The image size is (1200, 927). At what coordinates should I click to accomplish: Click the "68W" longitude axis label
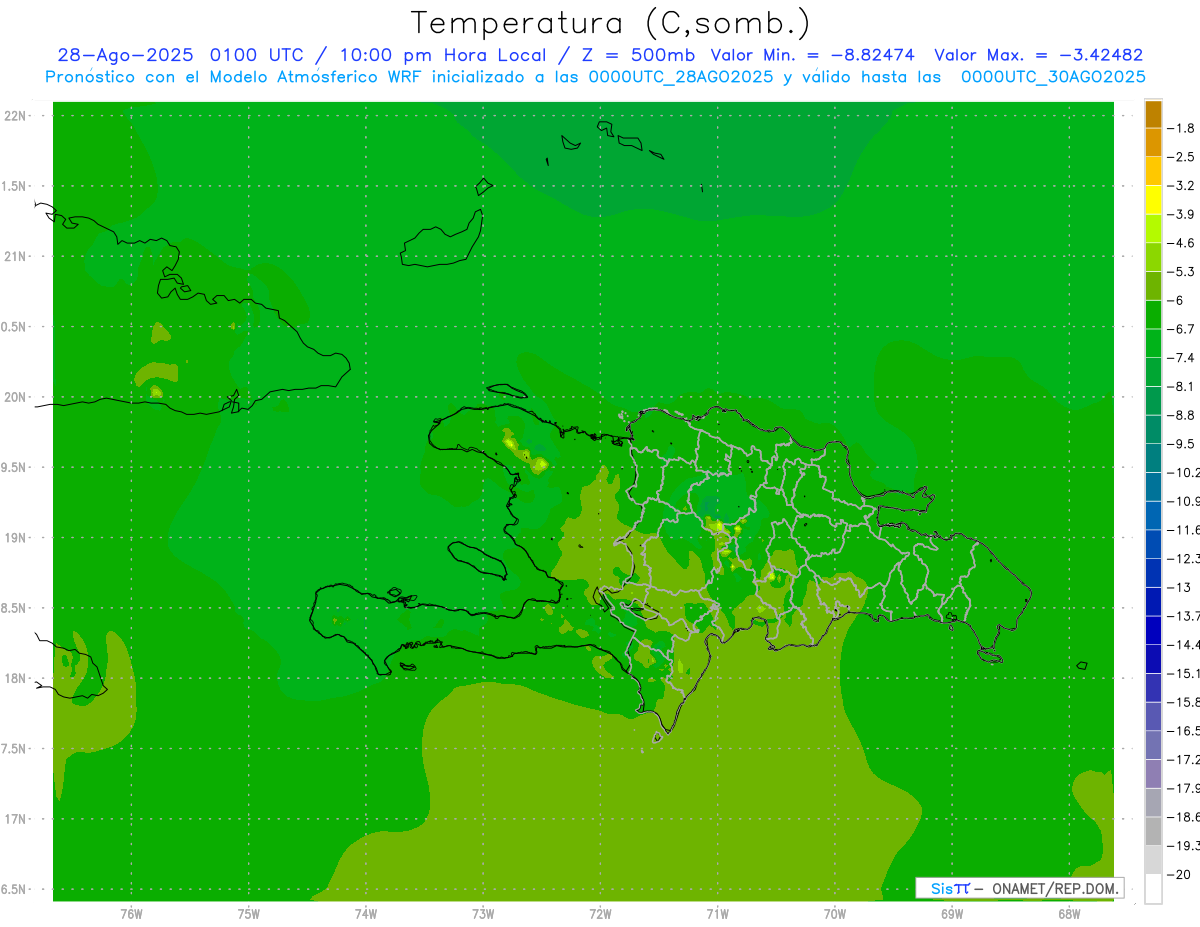tap(1069, 914)
